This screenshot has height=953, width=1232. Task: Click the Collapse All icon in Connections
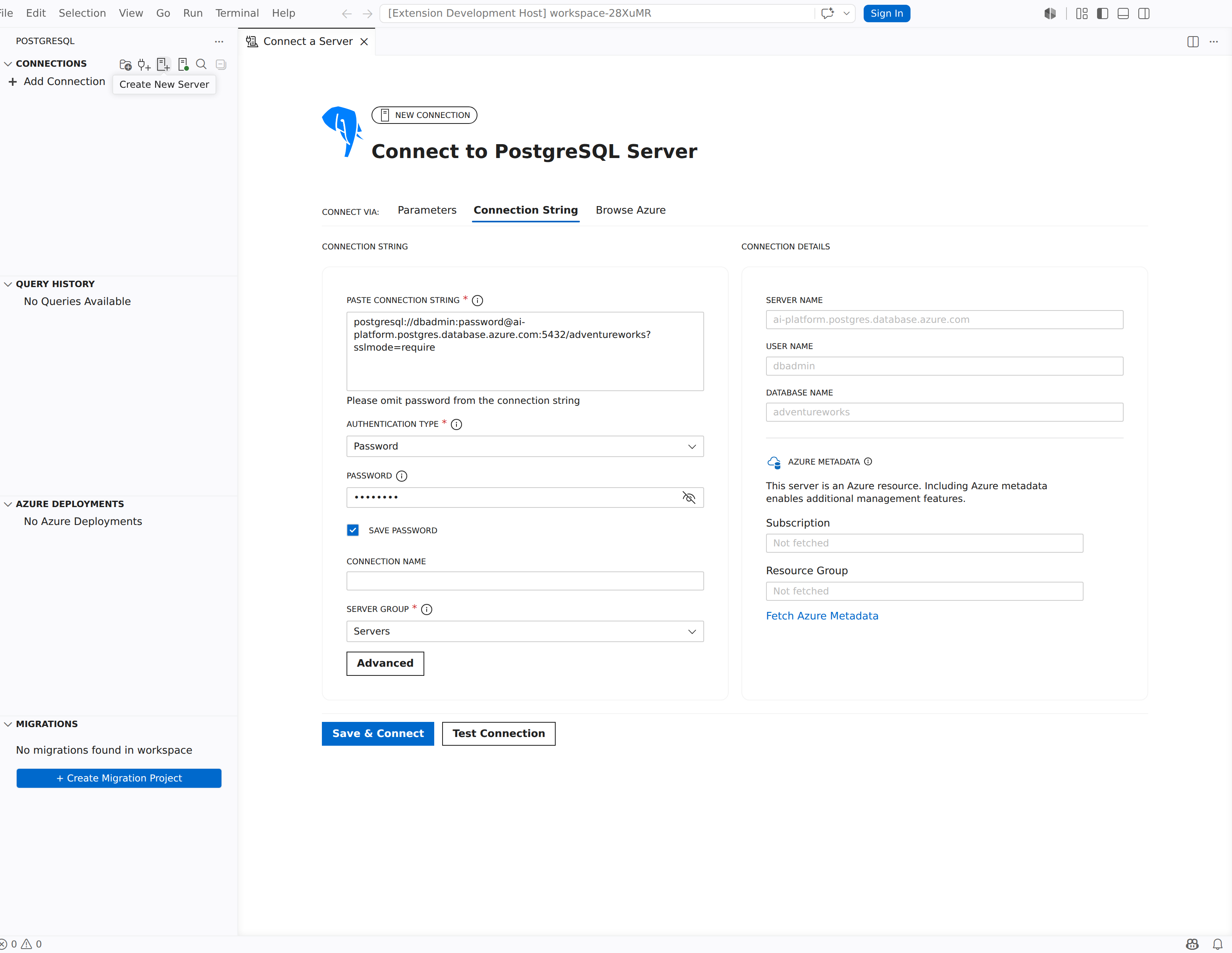(x=221, y=64)
